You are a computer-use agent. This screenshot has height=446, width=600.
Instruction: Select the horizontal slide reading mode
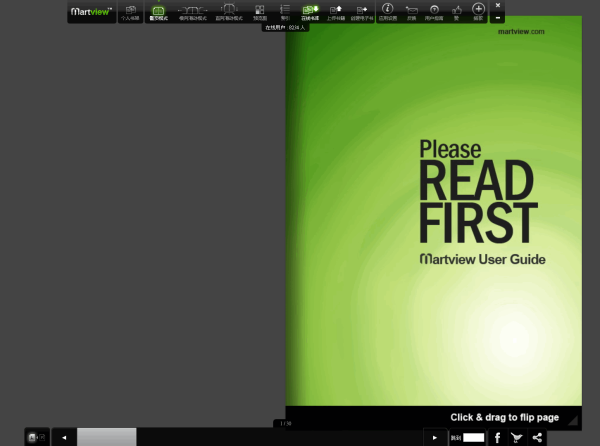pos(192,13)
